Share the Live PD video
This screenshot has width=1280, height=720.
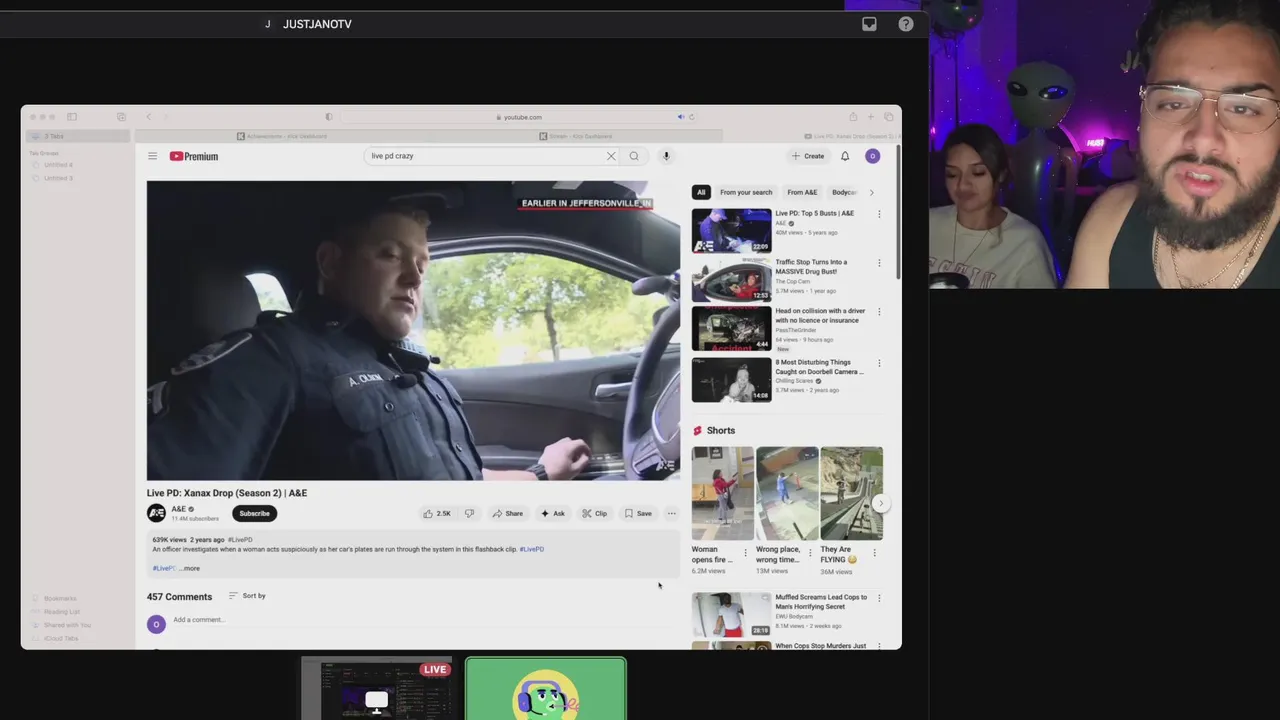507,513
